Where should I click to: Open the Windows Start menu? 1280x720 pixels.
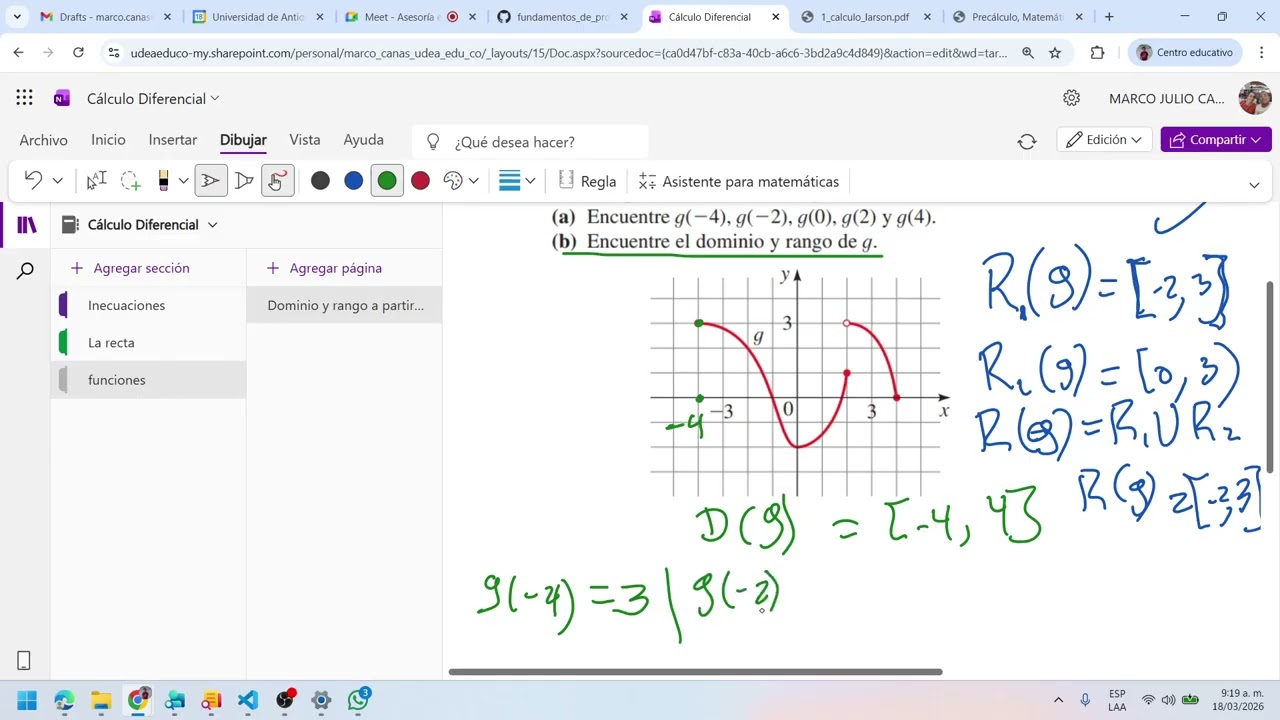(x=27, y=700)
